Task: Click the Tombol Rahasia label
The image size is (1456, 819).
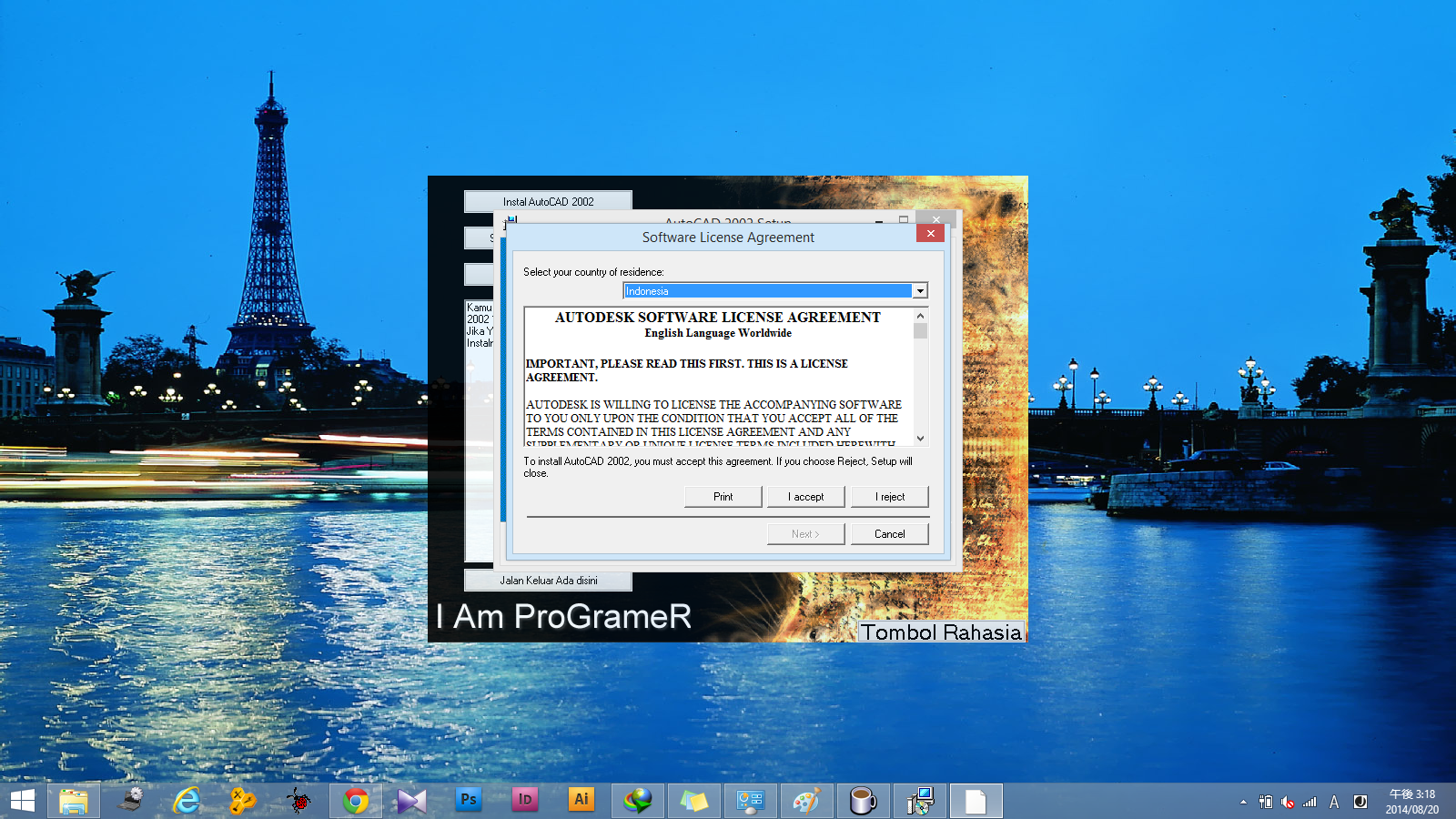Action: tap(942, 632)
